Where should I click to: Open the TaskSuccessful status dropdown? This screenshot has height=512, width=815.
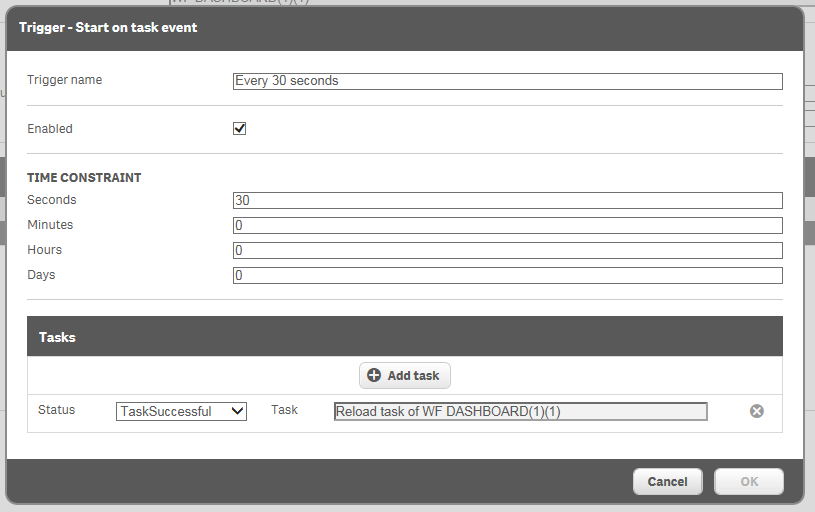tap(181, 411)
